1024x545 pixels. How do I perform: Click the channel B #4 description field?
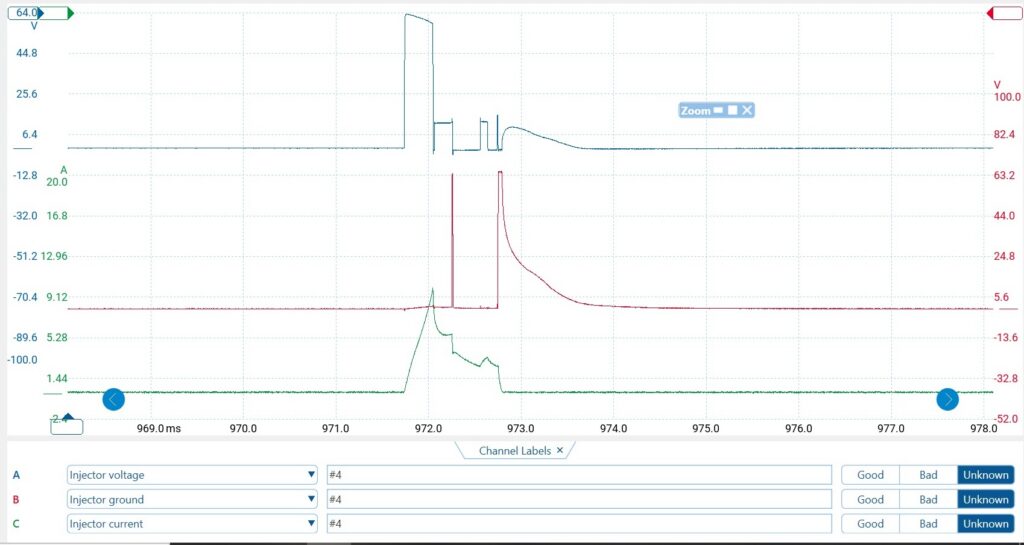click(x=579, y=499)
